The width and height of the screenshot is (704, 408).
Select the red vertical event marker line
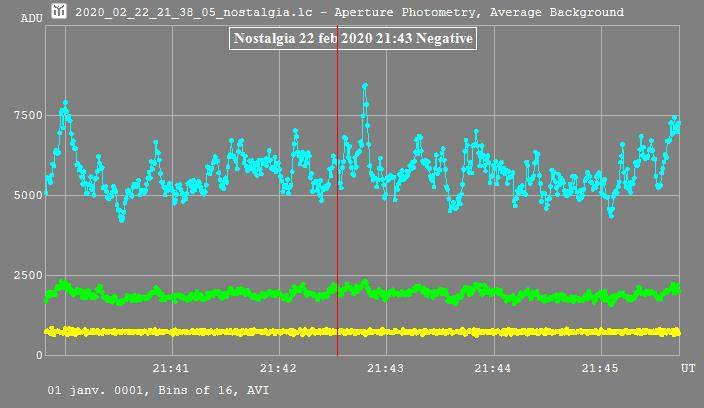click(337, 250)
